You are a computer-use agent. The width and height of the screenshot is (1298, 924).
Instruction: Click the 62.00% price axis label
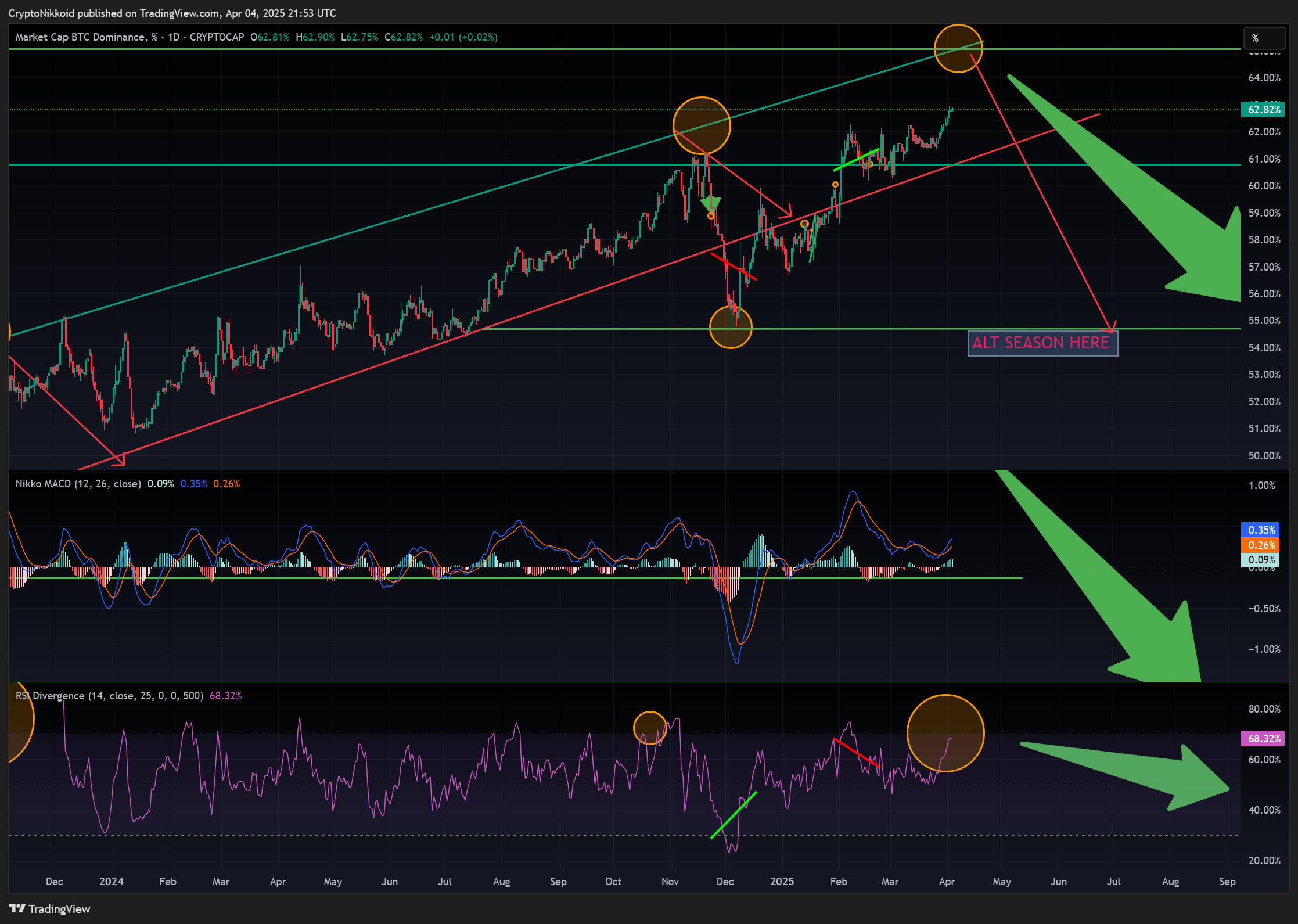coord(1264,132)
